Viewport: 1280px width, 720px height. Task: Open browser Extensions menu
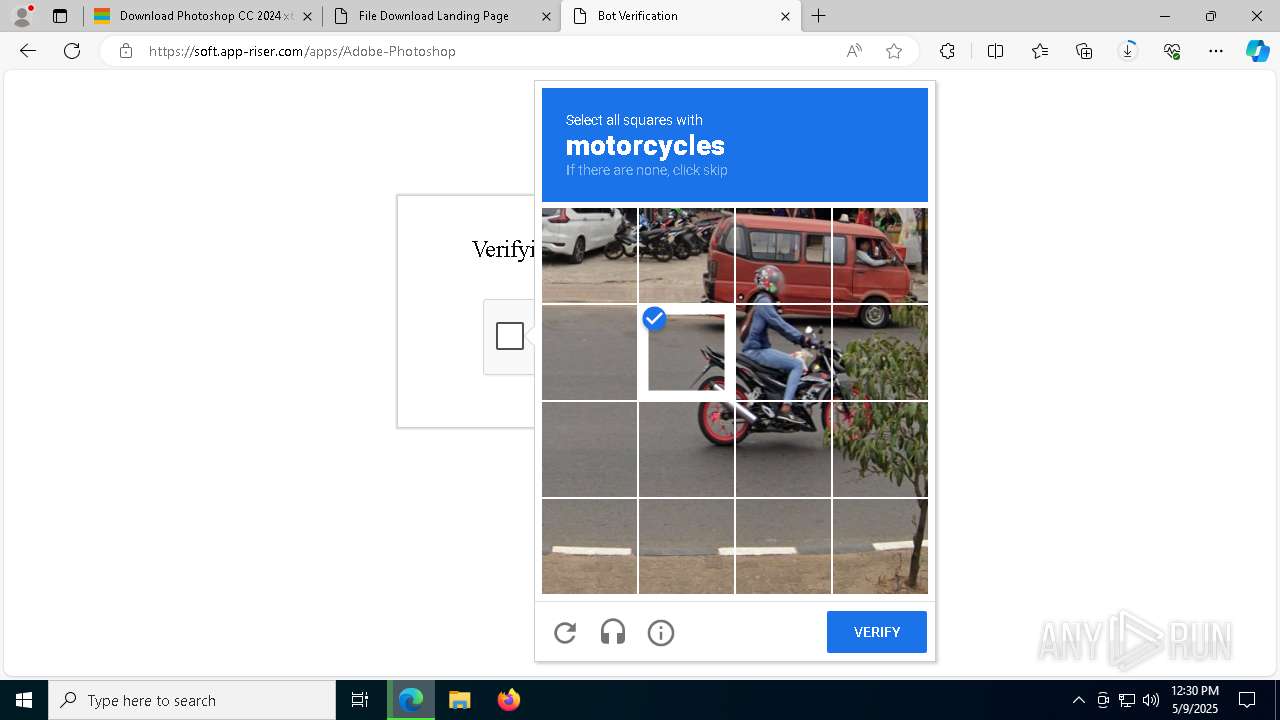point(947,51)
